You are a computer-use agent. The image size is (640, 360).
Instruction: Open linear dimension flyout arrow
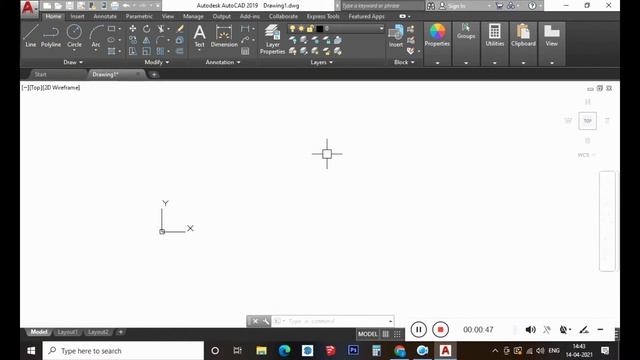point(253,29)
